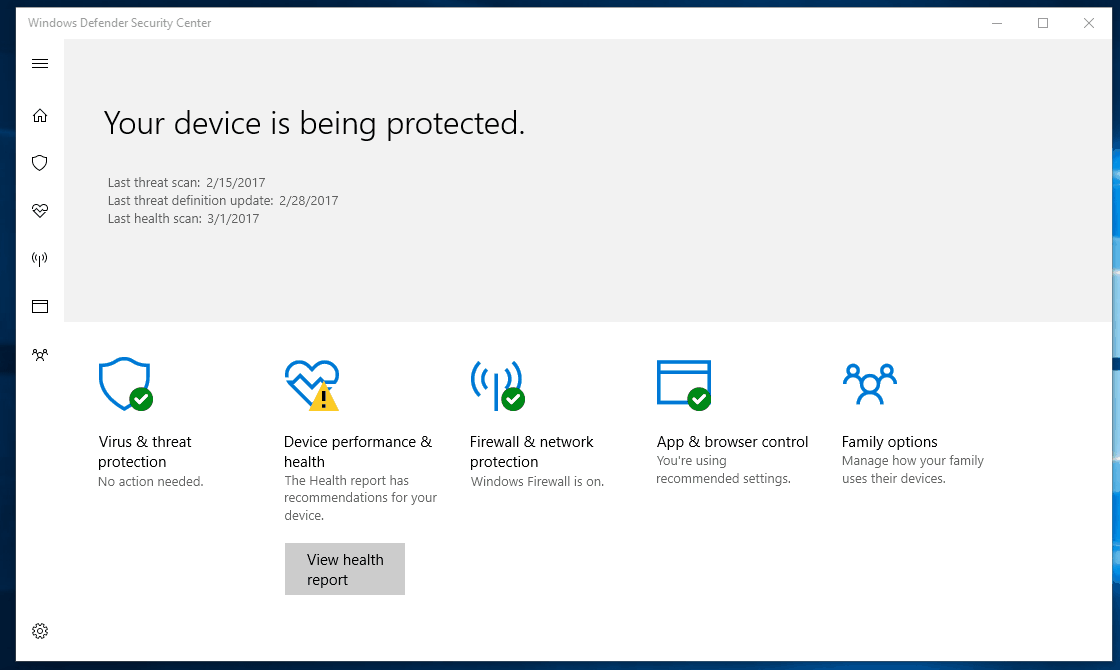Click the Health report recommendations description text
1120x670 pixels.
(x=361, y=498)
